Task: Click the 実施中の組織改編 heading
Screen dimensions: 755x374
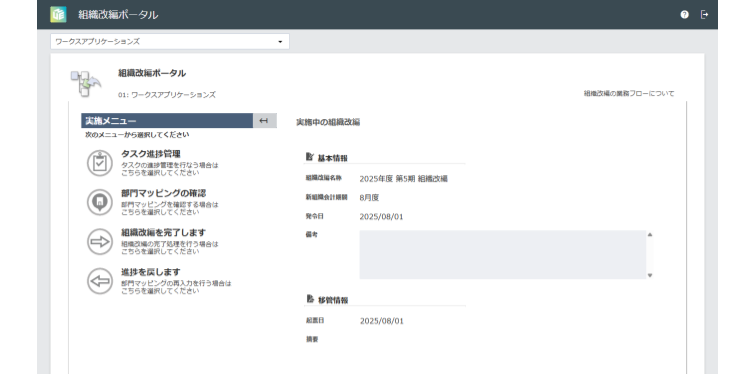Action: 328,122
